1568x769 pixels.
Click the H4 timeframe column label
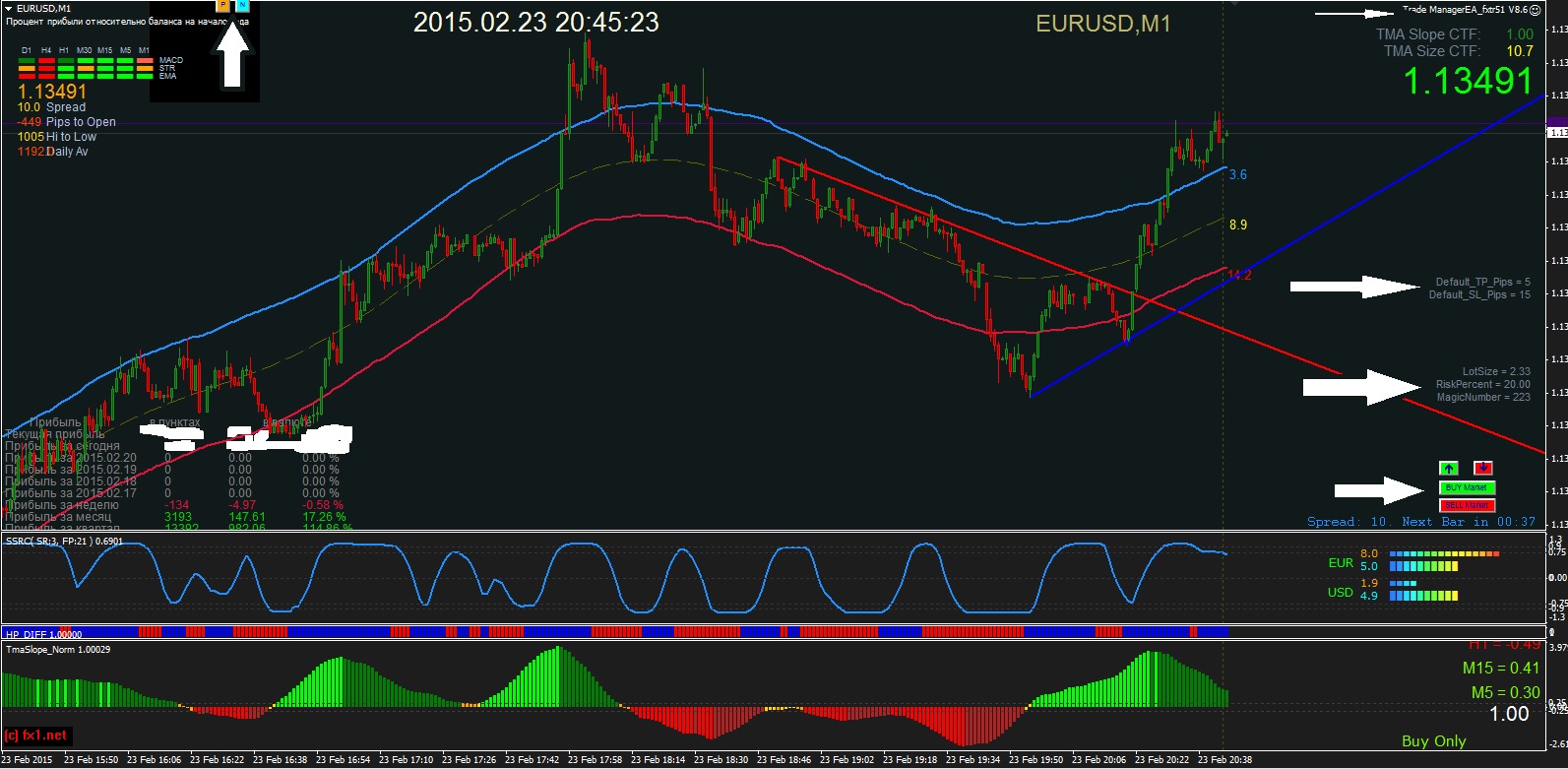tap(46, 50)
